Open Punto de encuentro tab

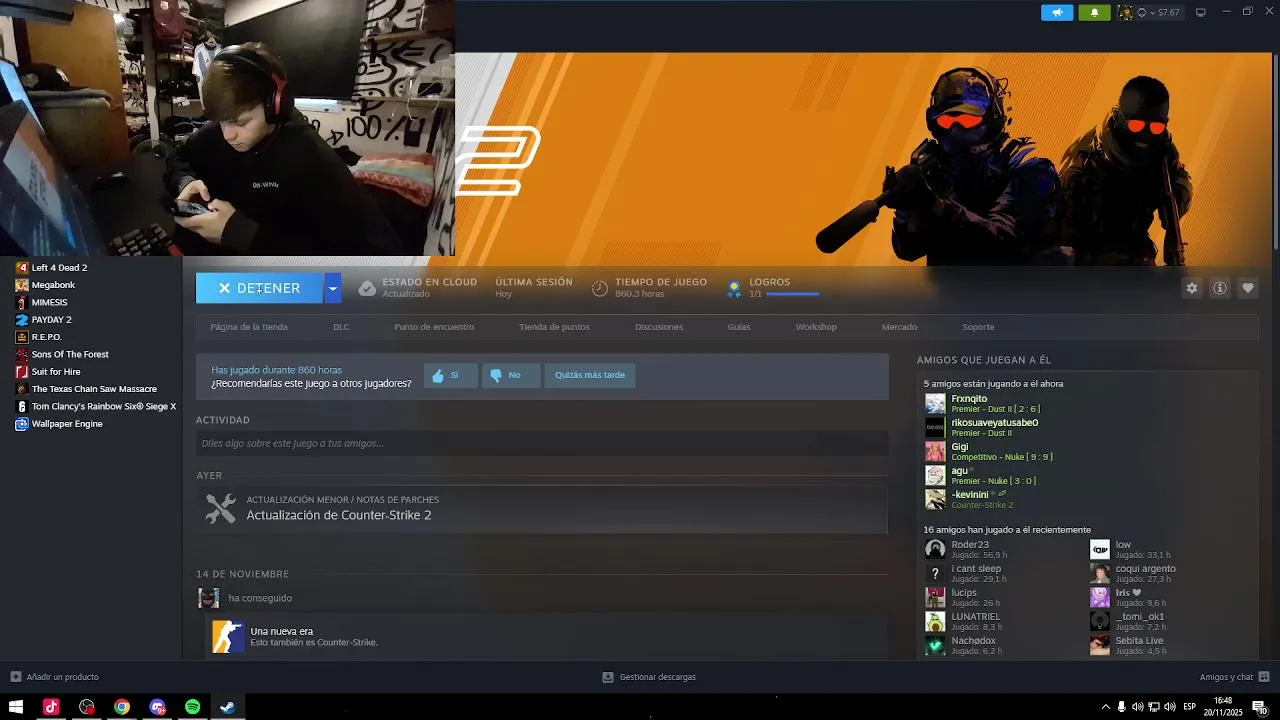(x=434, y=327)
